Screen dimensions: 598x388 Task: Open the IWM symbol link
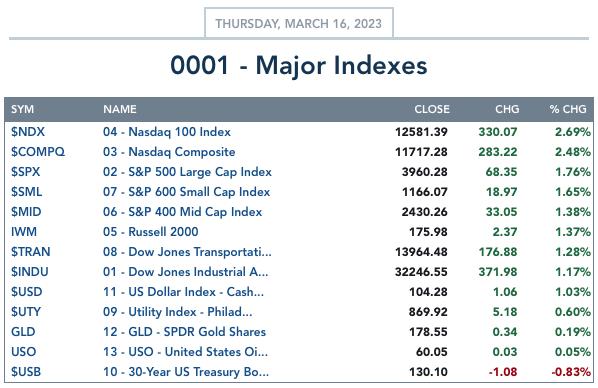pos(24,232)
